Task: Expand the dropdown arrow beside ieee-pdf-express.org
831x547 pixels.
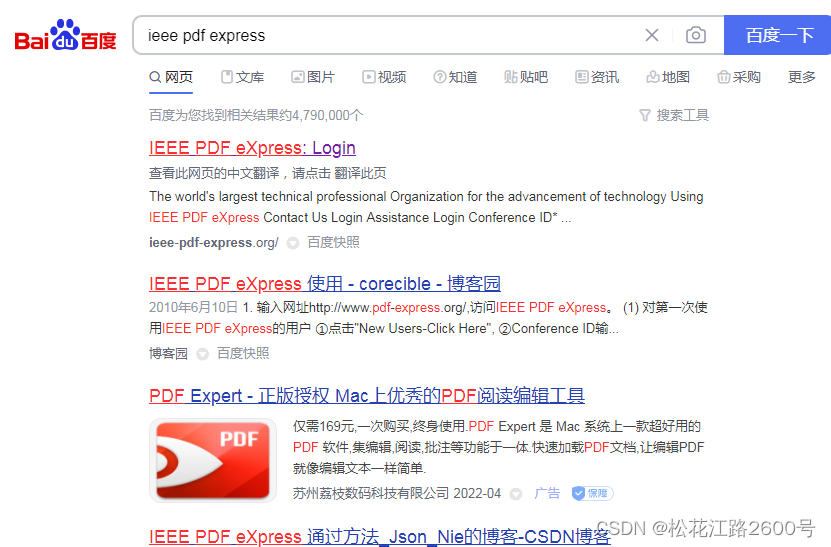Action: (293, 243)
